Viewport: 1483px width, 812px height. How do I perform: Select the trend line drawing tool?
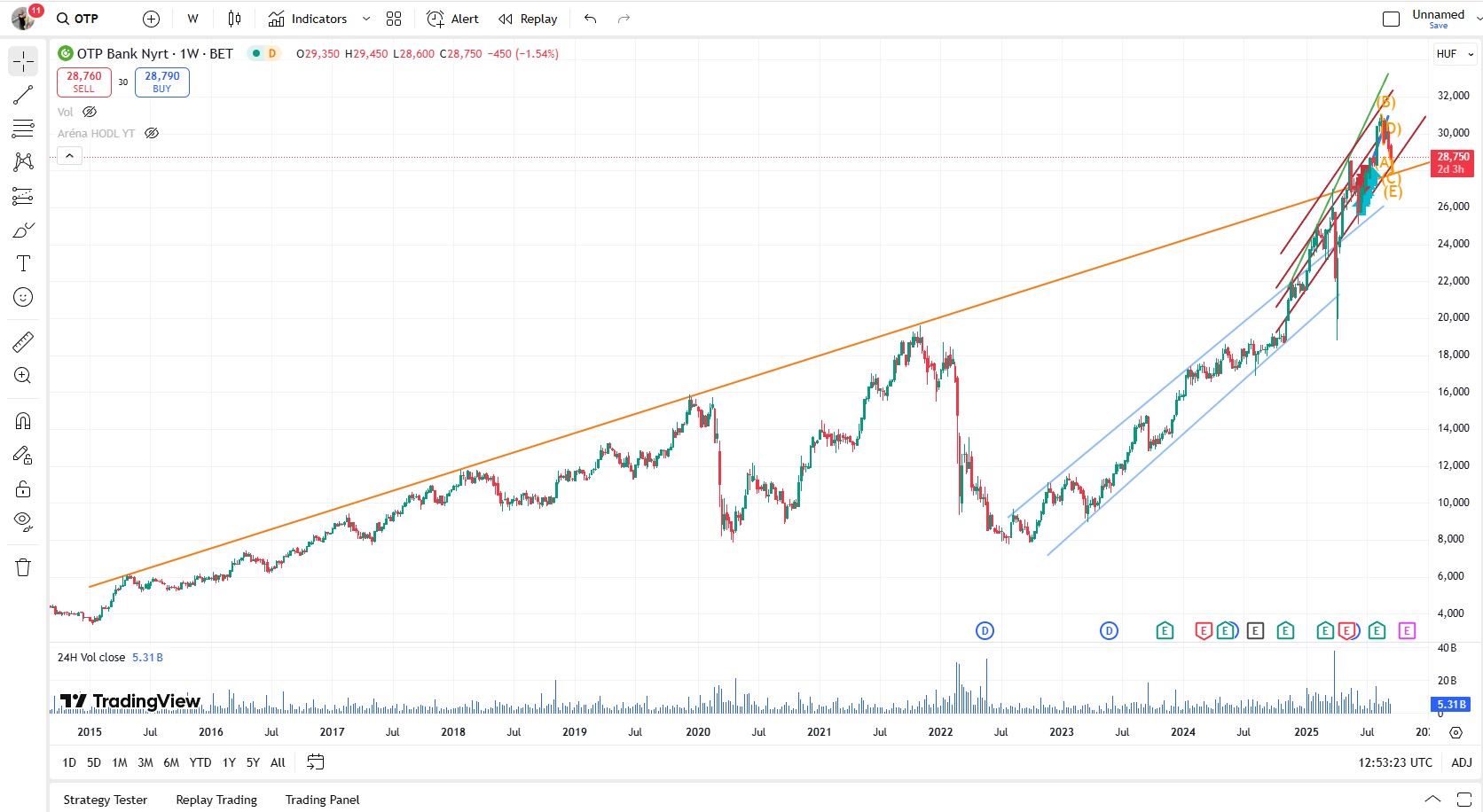(23, 95)
